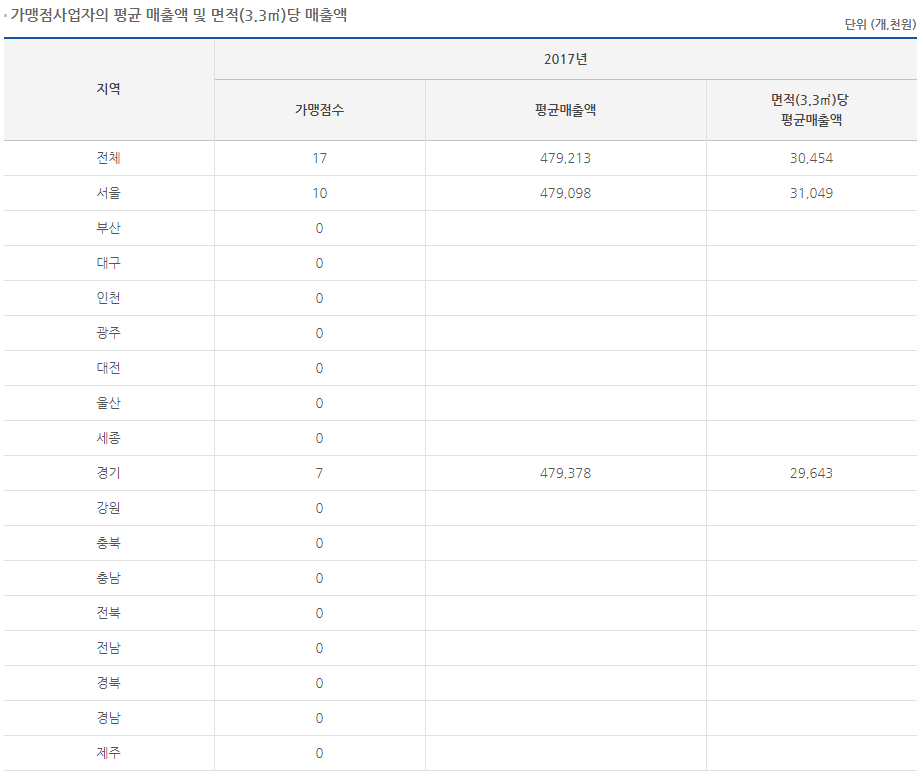Screen dimensions: 922x775
Task: Click the 세종 region cell
Action: pos(108,438)
